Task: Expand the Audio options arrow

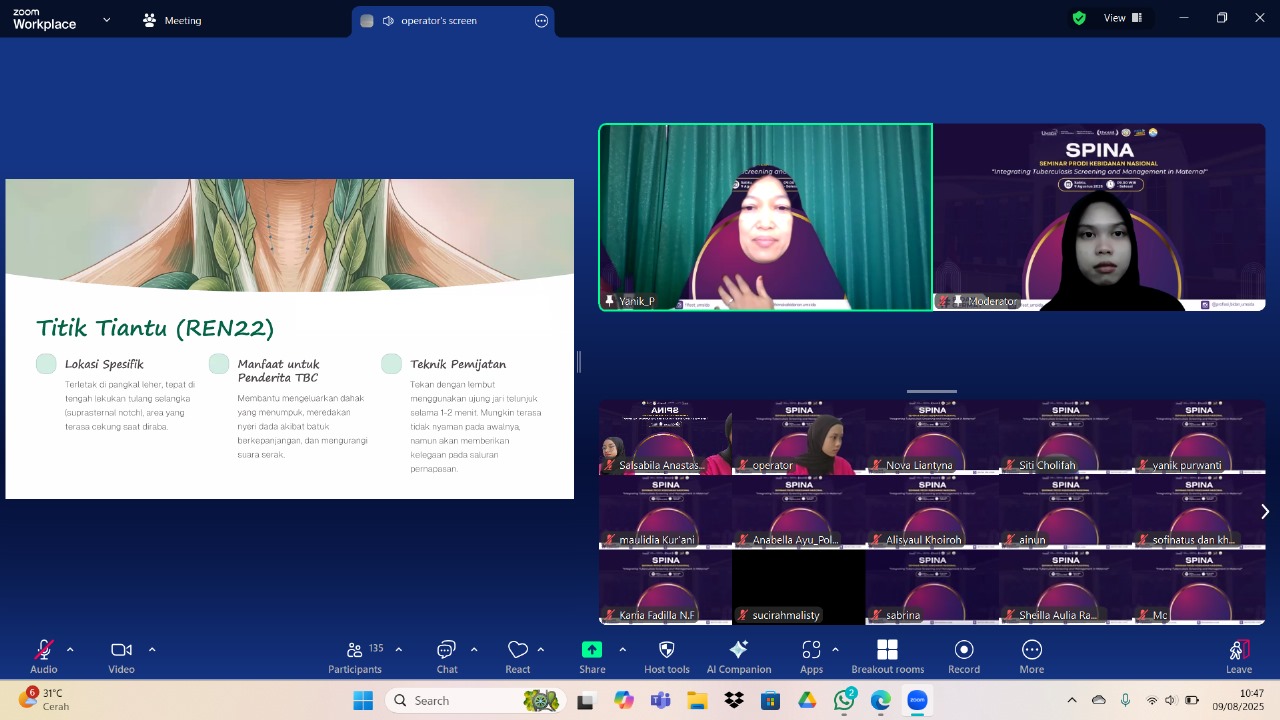Action: tap(70, 650)
